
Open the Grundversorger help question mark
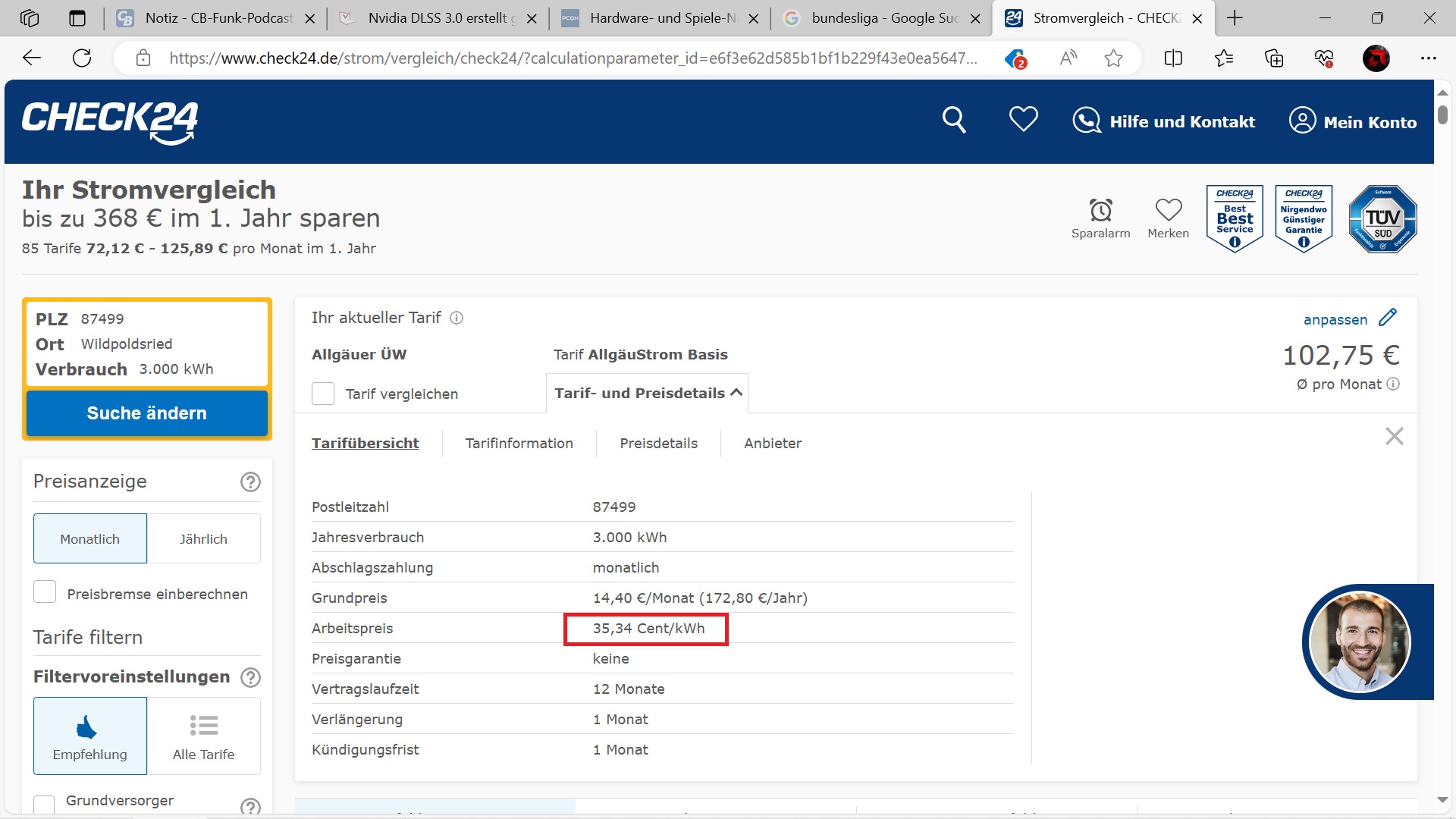(x=250, y=807)
